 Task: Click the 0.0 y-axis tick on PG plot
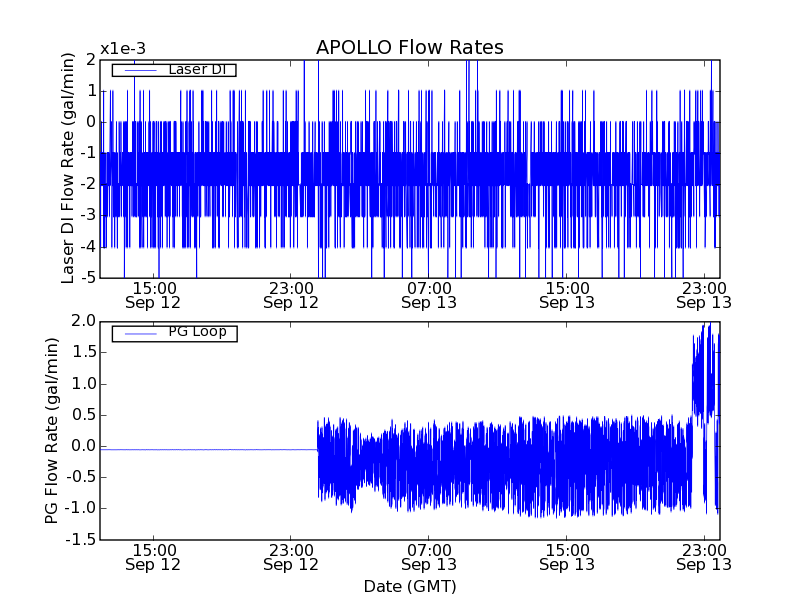(82, 446)
